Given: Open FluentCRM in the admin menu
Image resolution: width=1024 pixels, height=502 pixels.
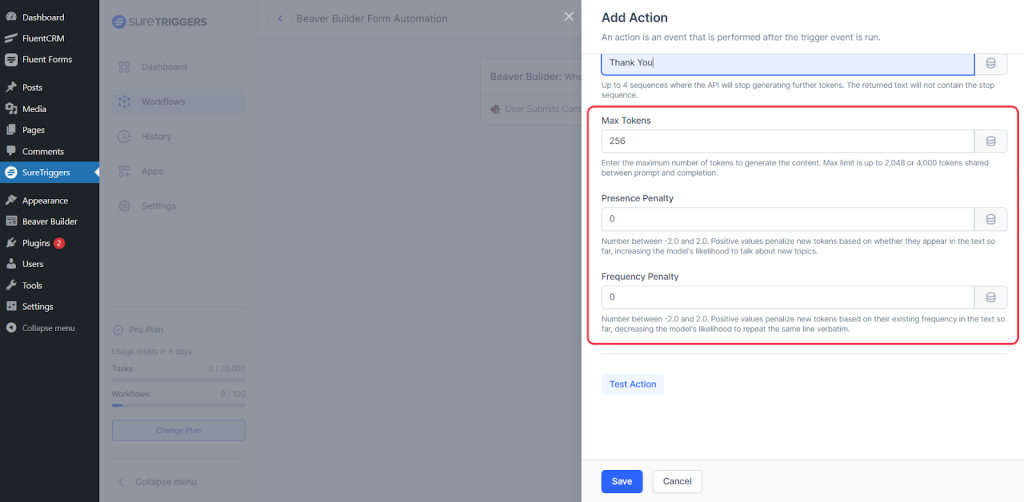Looking at the screenshot, I should [43, 38].
